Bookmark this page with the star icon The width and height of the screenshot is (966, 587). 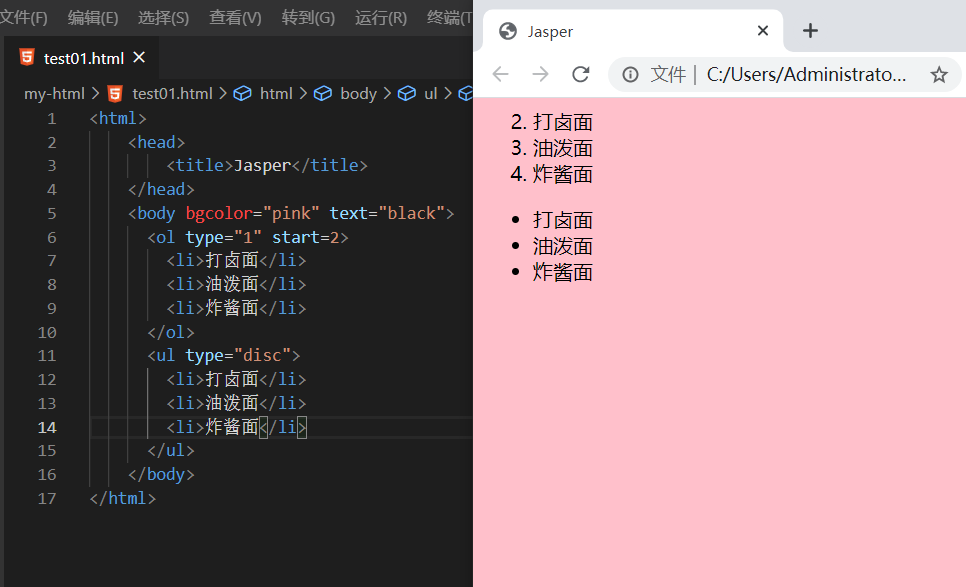(x=938, y=74)
